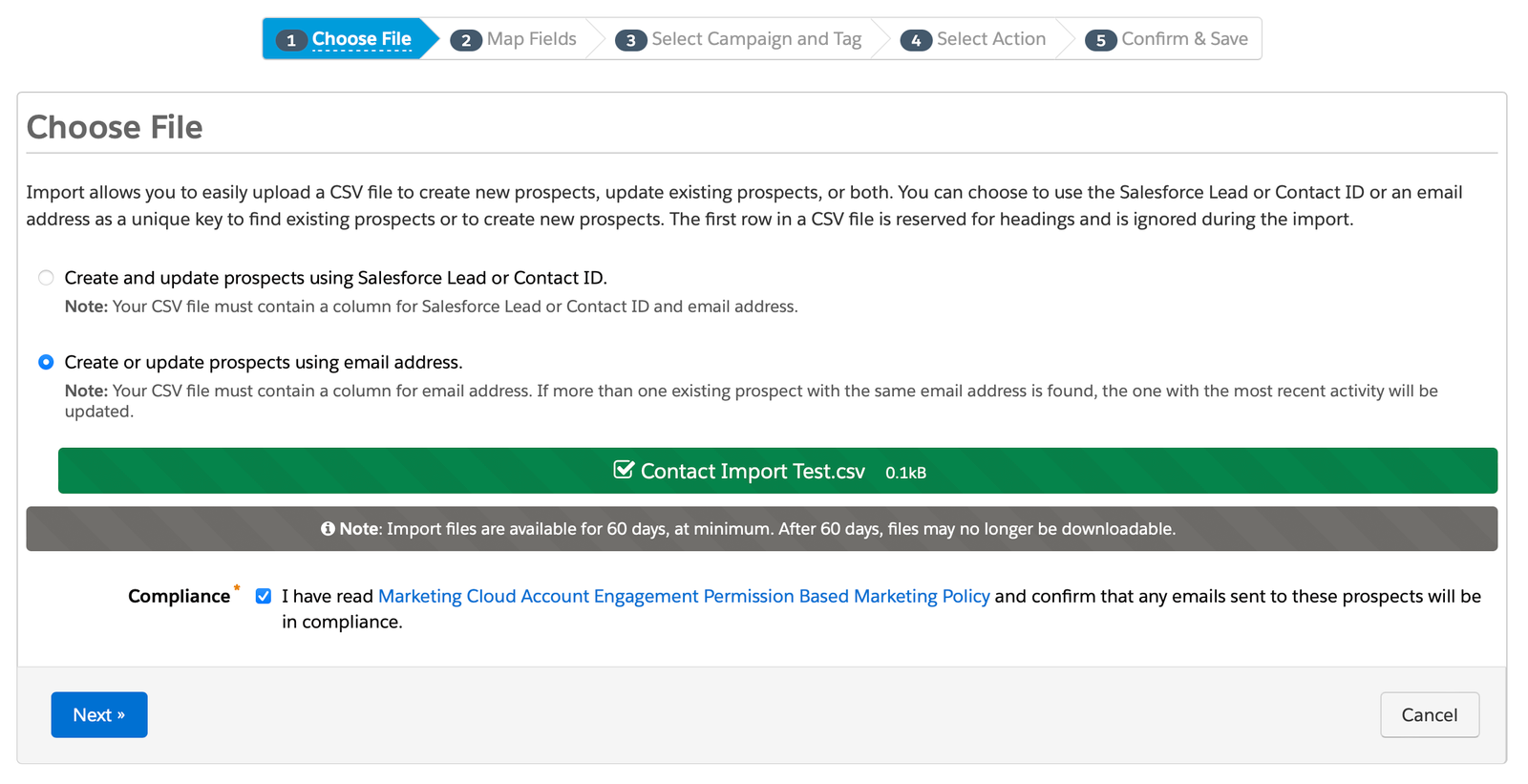Click the step 1 number badge
Screen dimensions: 1528x784
(x=290, y=40)
